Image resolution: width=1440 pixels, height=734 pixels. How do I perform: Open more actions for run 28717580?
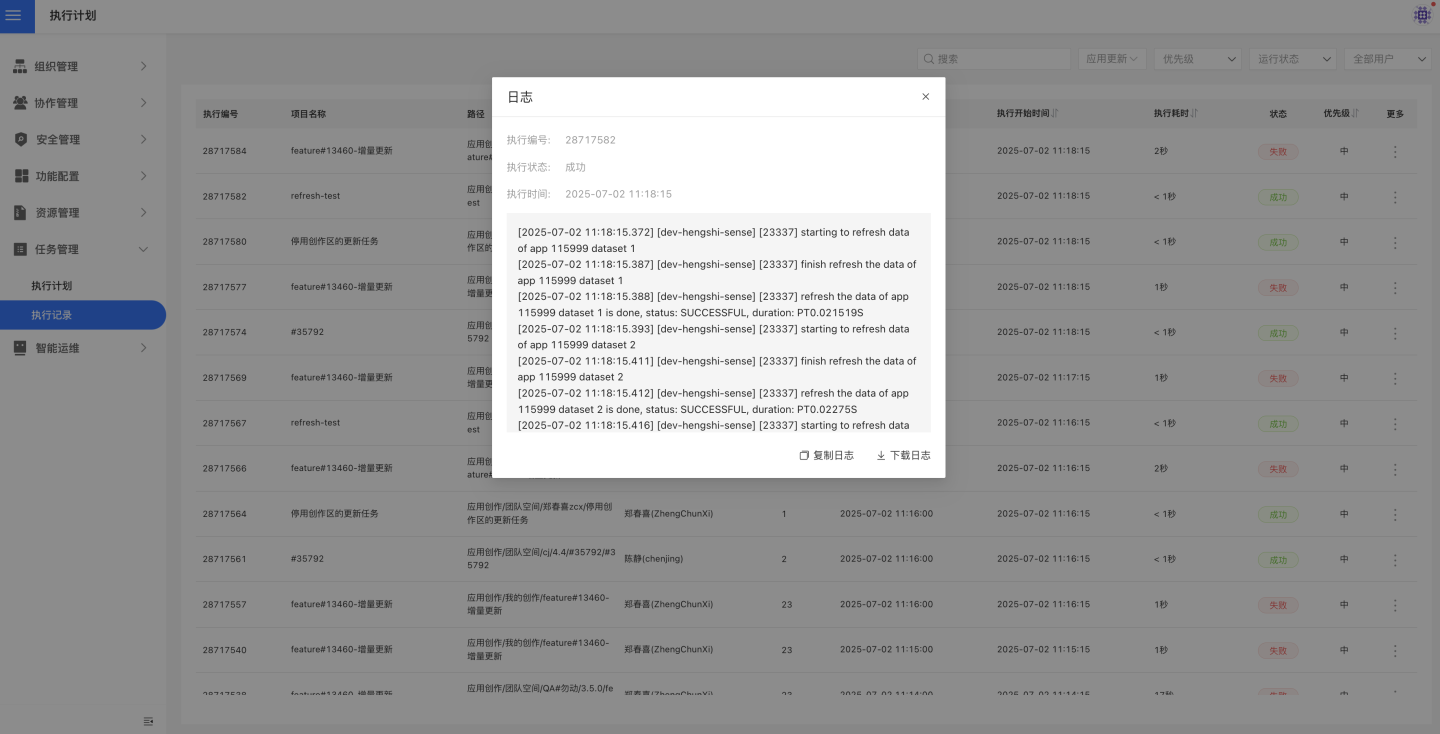[1395, 242]
